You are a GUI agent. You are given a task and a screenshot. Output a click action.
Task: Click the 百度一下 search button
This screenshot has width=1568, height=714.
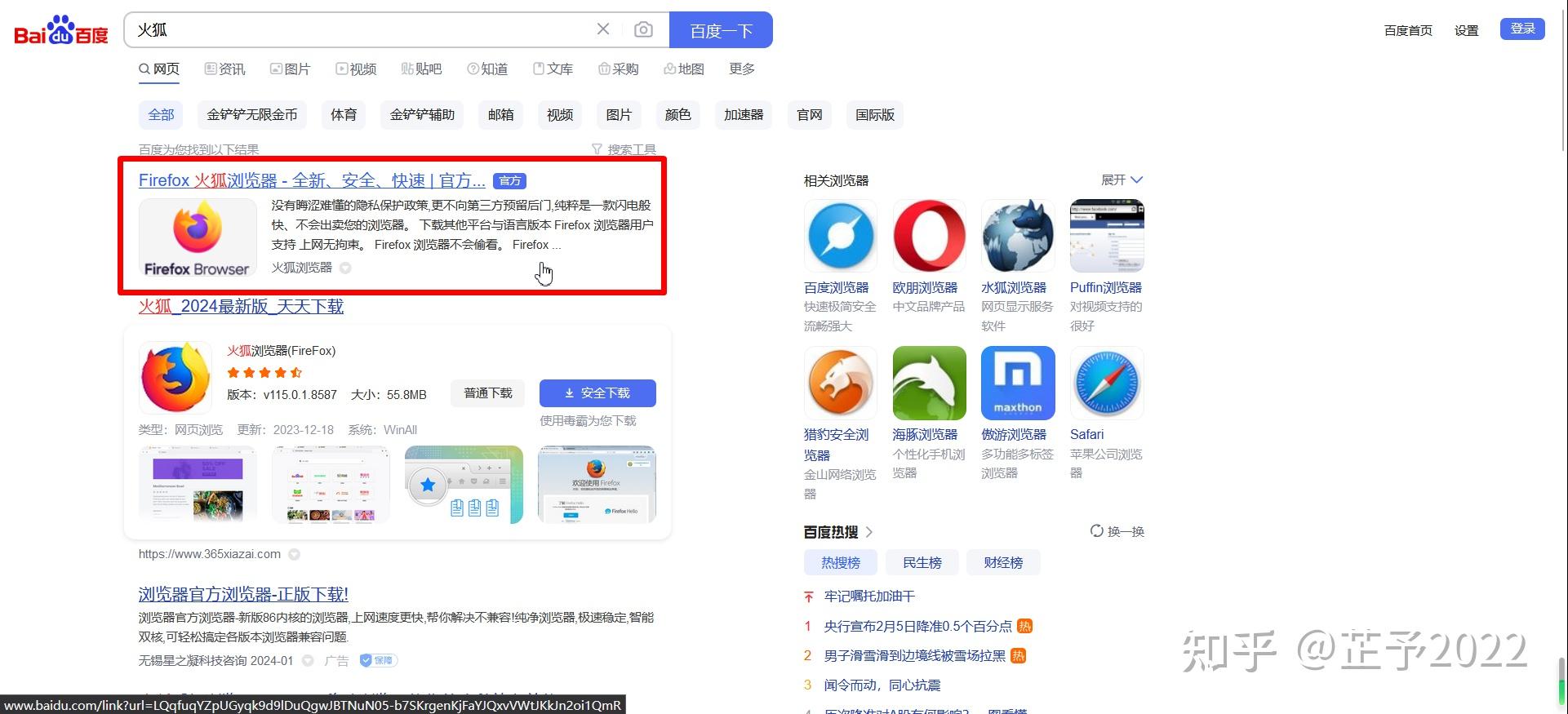click(x=721, y=30)
